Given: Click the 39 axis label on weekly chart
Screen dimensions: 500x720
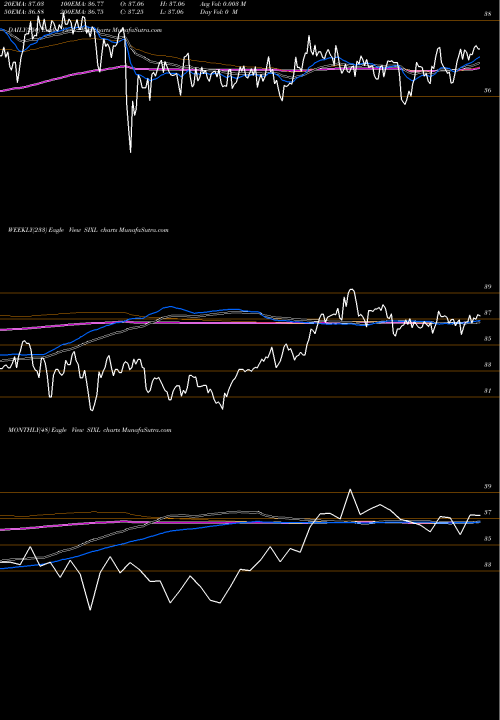Looking at the screenshot, I should point(487,287).
